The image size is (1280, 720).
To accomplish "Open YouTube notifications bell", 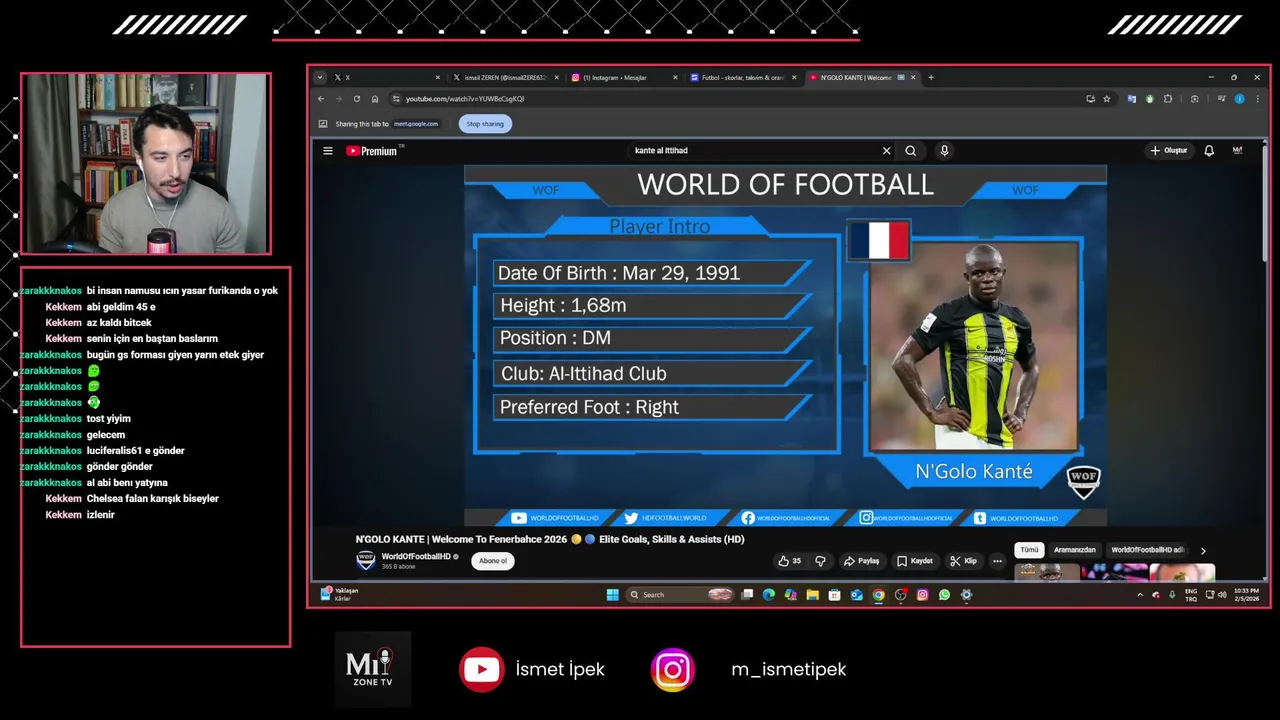I will pos(1209,151).
